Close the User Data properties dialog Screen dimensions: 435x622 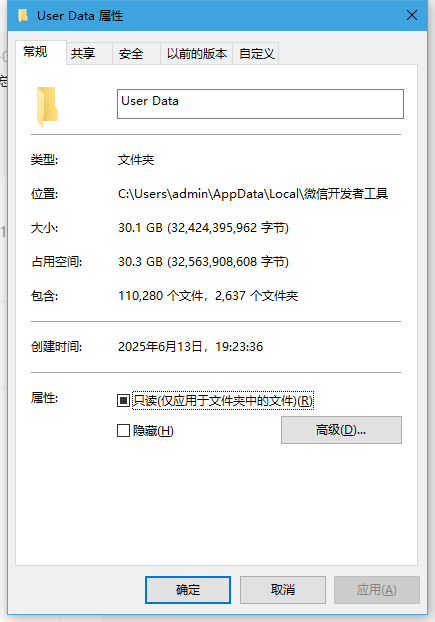click(x=412, y=15)
